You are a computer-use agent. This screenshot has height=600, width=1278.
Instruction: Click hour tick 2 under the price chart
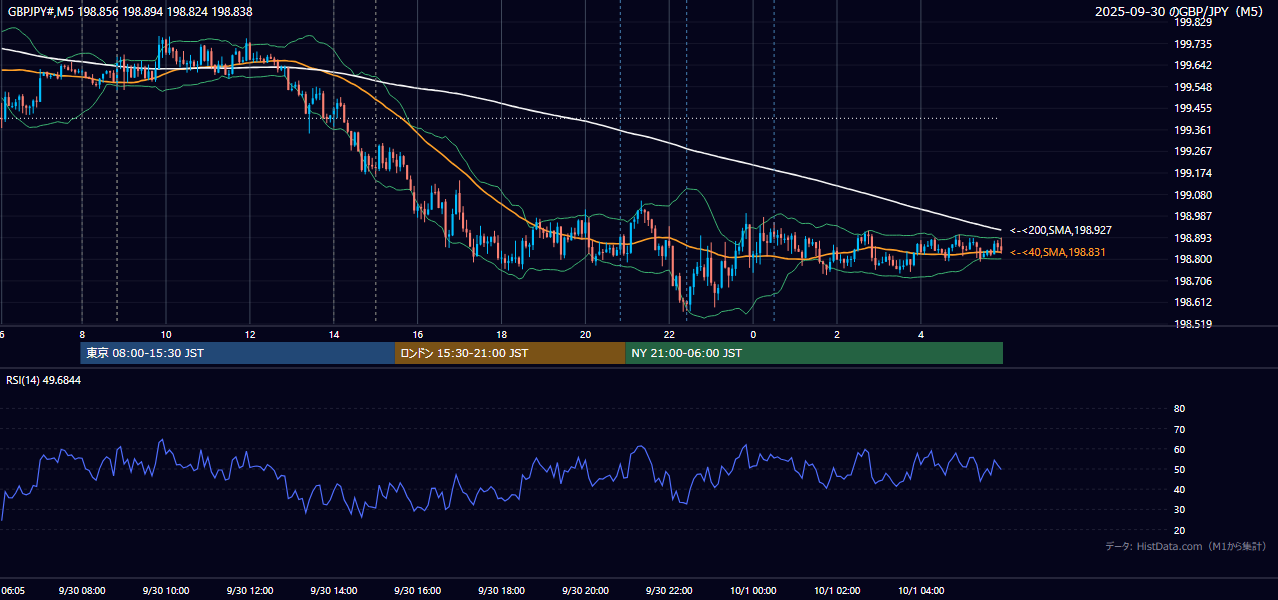point(837,335)
